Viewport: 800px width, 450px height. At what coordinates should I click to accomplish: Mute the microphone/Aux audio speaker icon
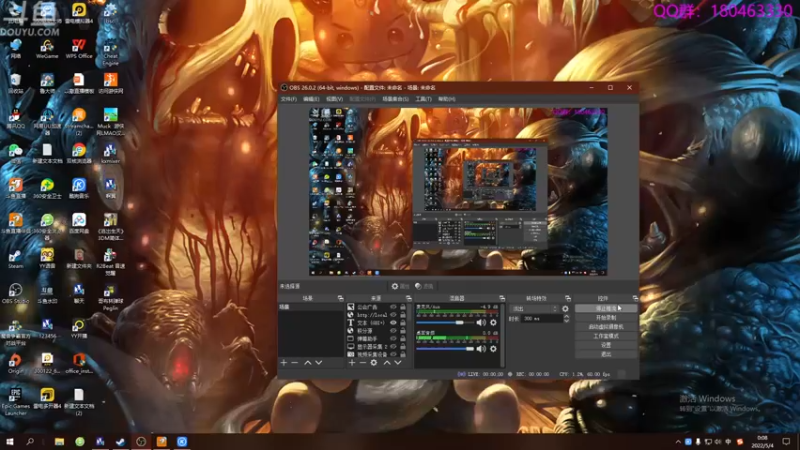(x=481, y=322)
